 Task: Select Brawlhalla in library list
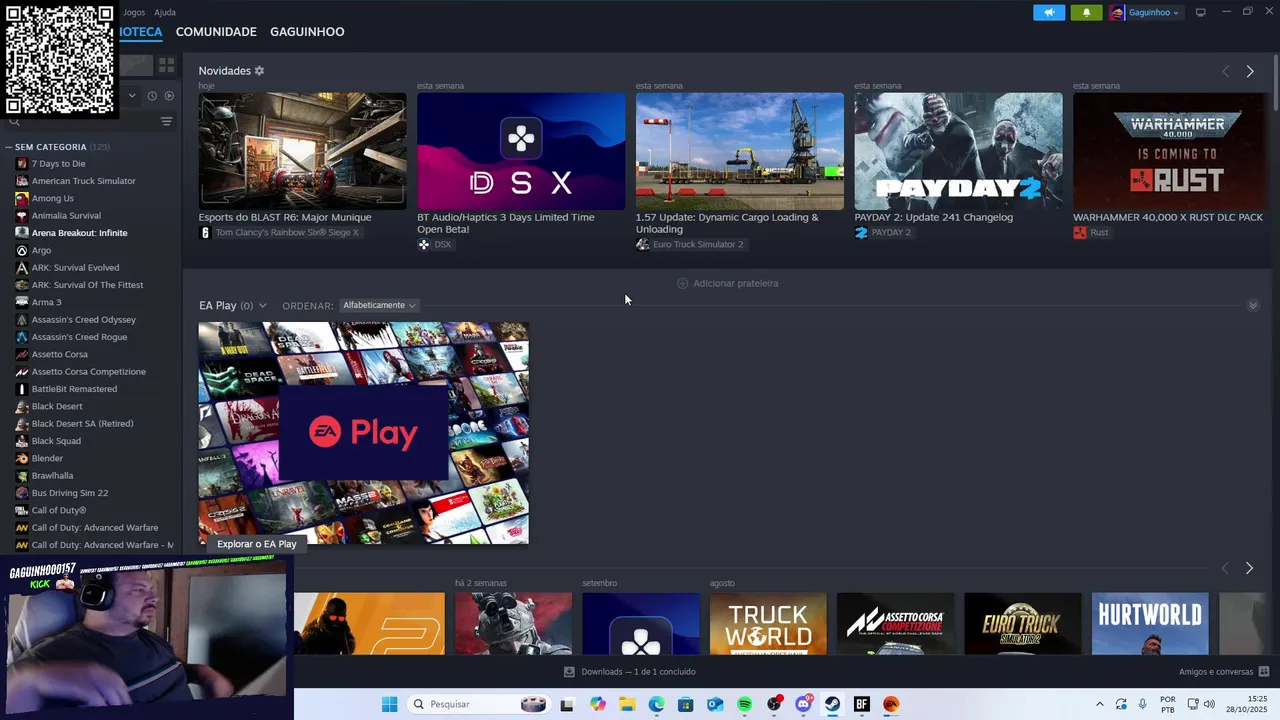52,476
